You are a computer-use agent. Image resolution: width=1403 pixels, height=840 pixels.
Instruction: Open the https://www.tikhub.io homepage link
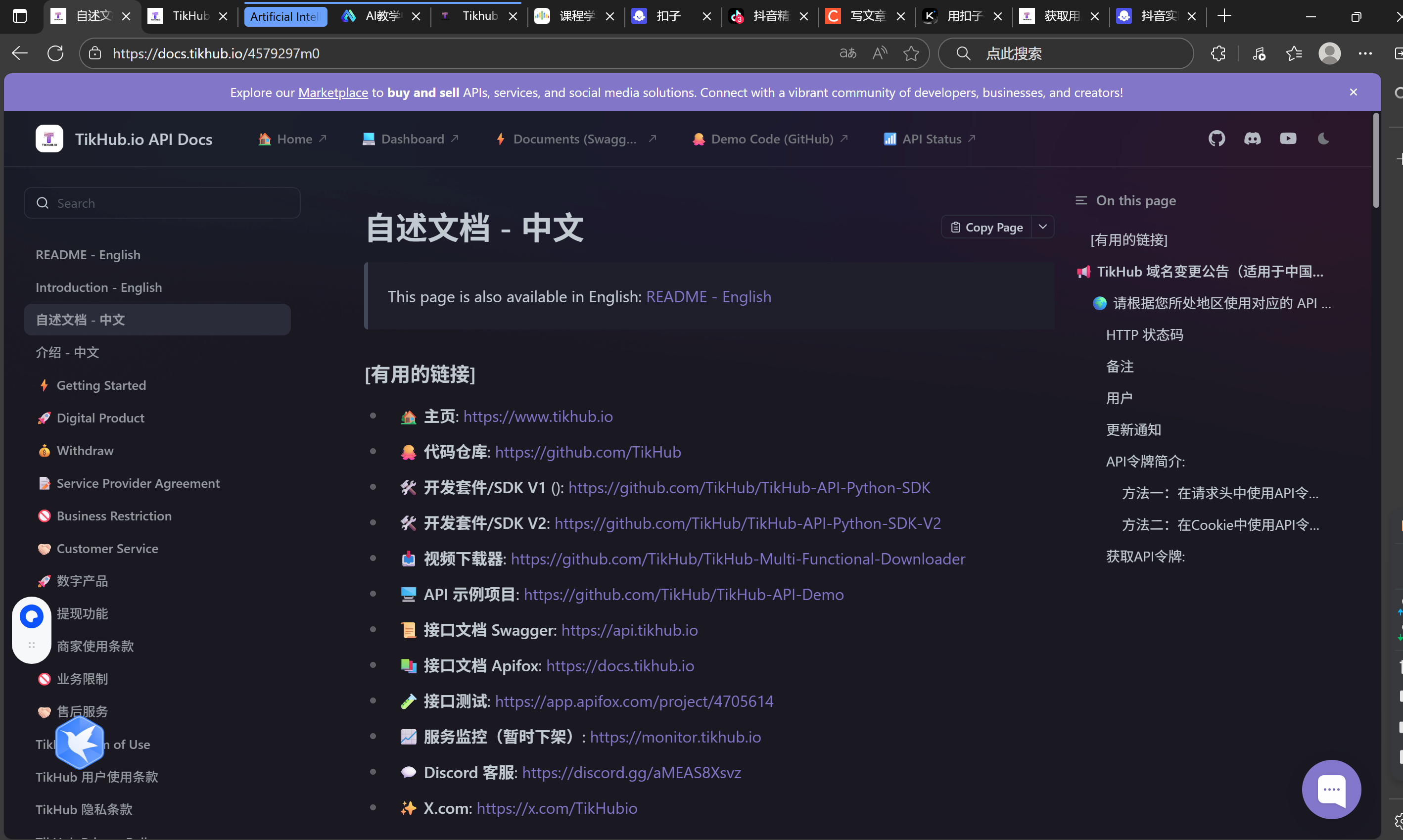point(538,417)
